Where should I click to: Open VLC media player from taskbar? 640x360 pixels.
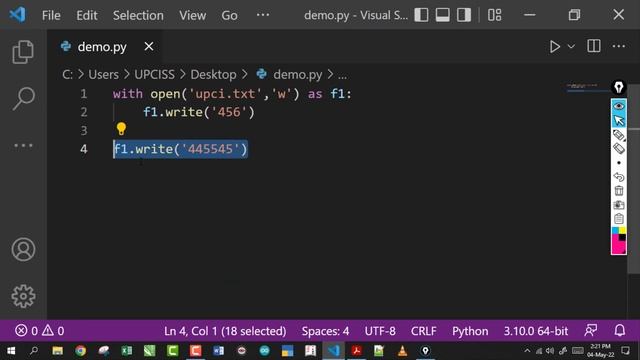[402, 351]
